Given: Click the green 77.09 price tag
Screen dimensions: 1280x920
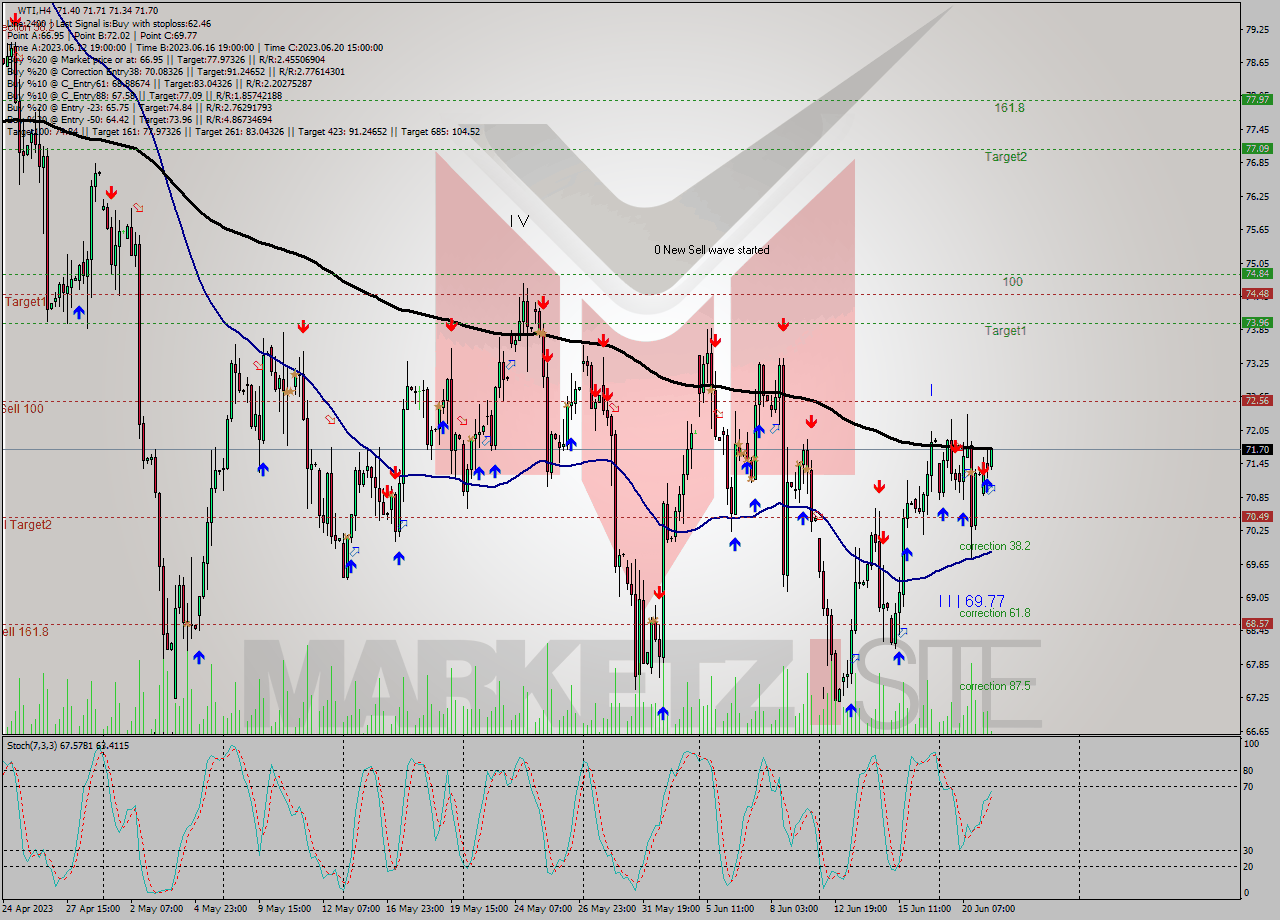Looking at the screenshot, I should pos(1256,148).
